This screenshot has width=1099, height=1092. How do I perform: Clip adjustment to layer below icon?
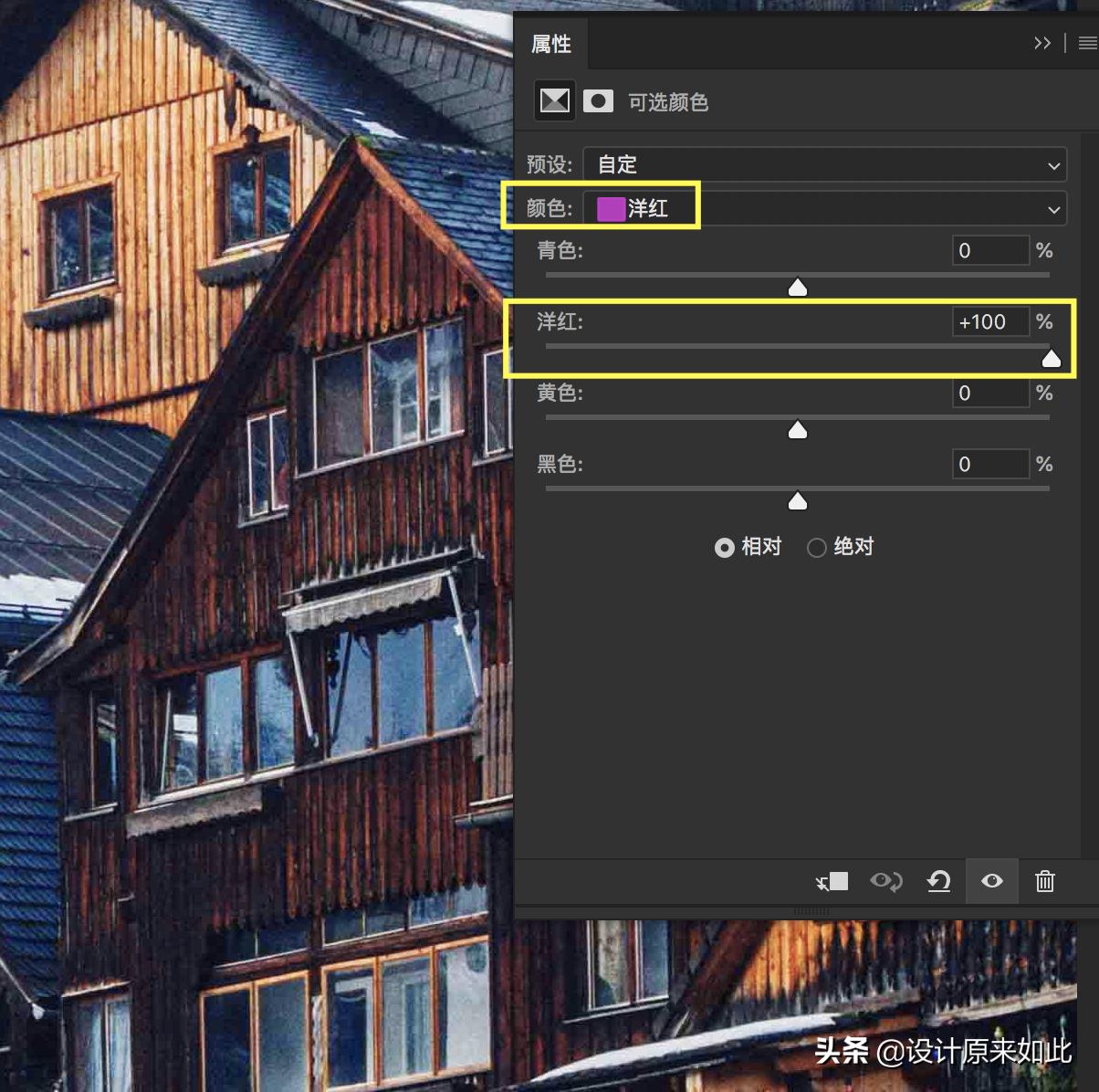point(832,881)
